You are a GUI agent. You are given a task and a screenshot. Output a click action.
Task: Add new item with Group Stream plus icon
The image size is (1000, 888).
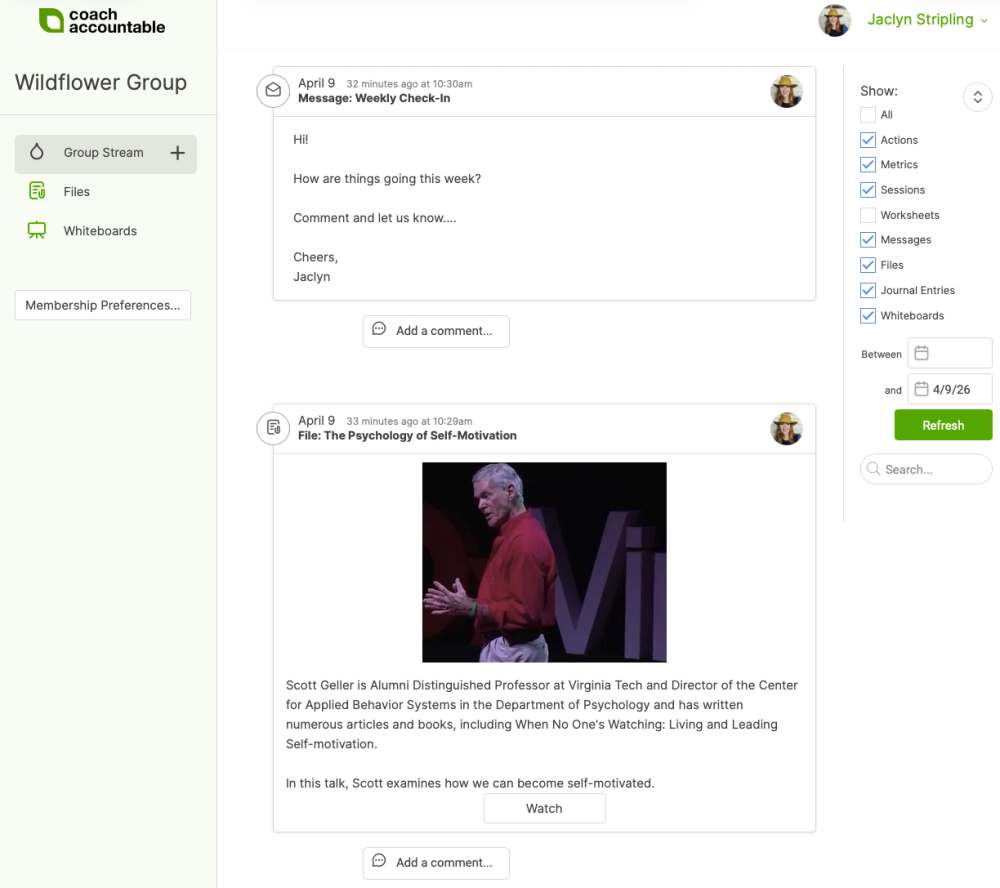tap(177, 152)
